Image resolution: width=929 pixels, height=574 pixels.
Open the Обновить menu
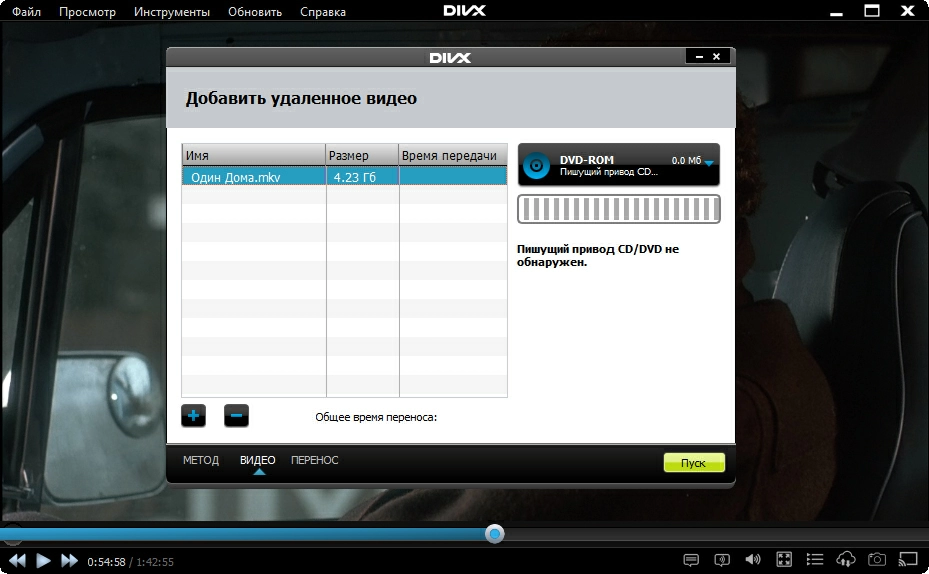[255, 12]
